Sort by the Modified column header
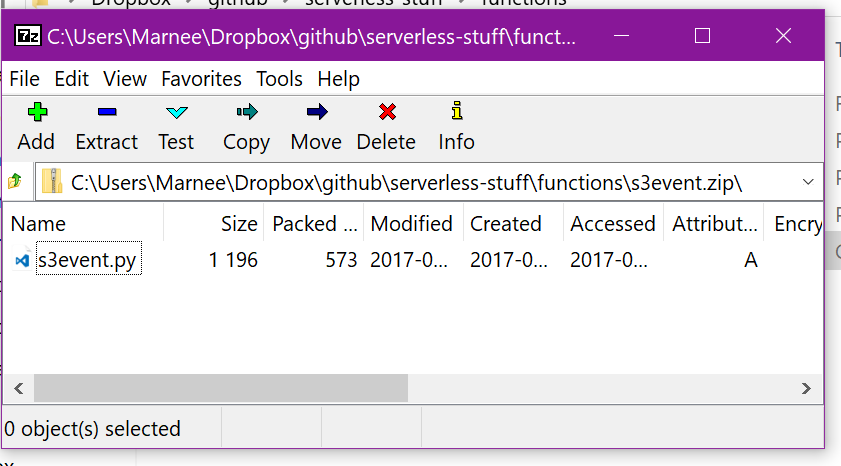The image size is (841, 466). (x=413, y=224)
